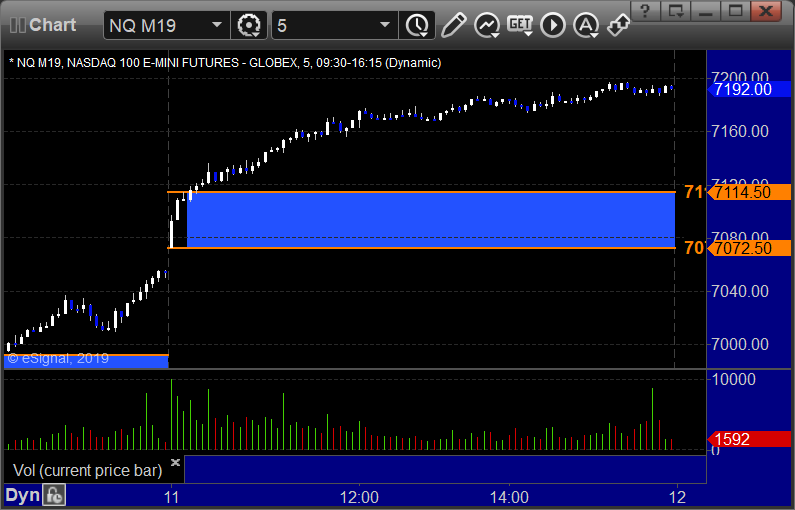Click the red volume marker 1592
This screenshot has width=795, height=510.
749,439
